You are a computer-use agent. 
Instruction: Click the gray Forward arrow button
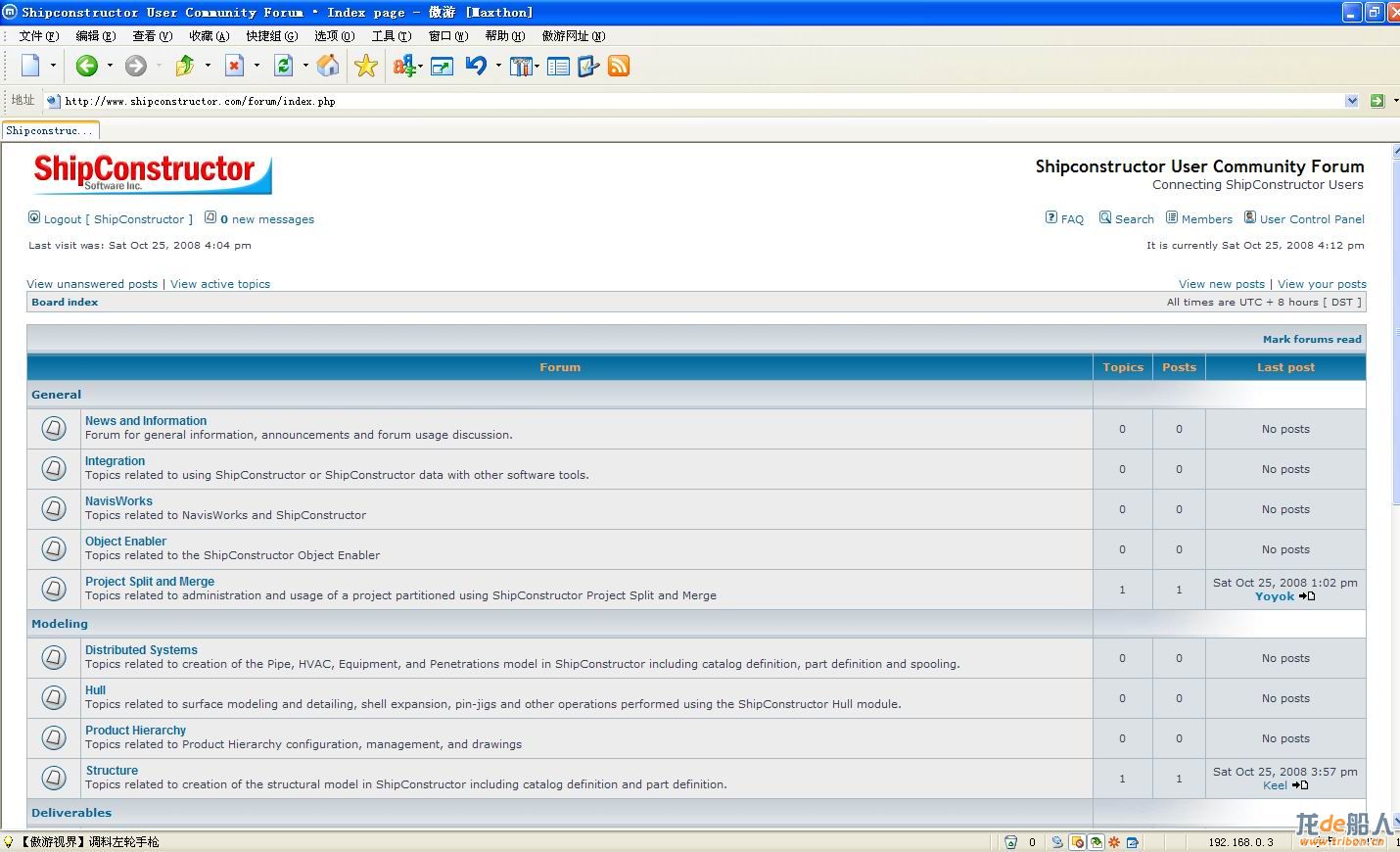[136, 66]
